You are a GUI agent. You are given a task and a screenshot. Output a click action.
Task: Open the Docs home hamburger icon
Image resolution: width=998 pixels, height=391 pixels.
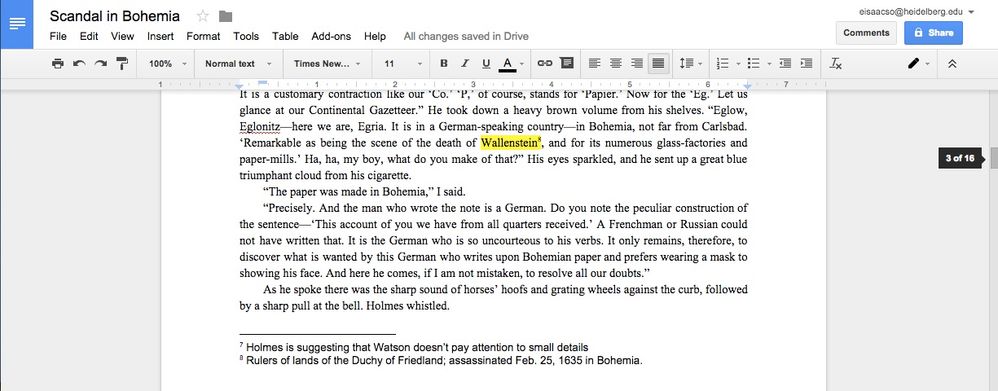tap(17, 24)
